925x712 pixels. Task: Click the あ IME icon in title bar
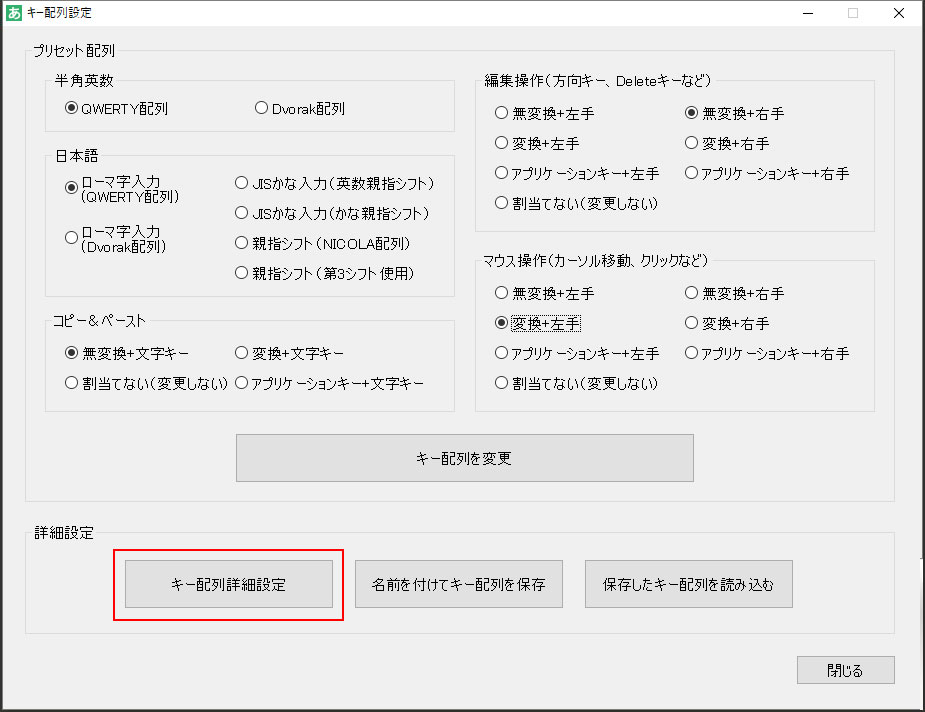[14, 13]
